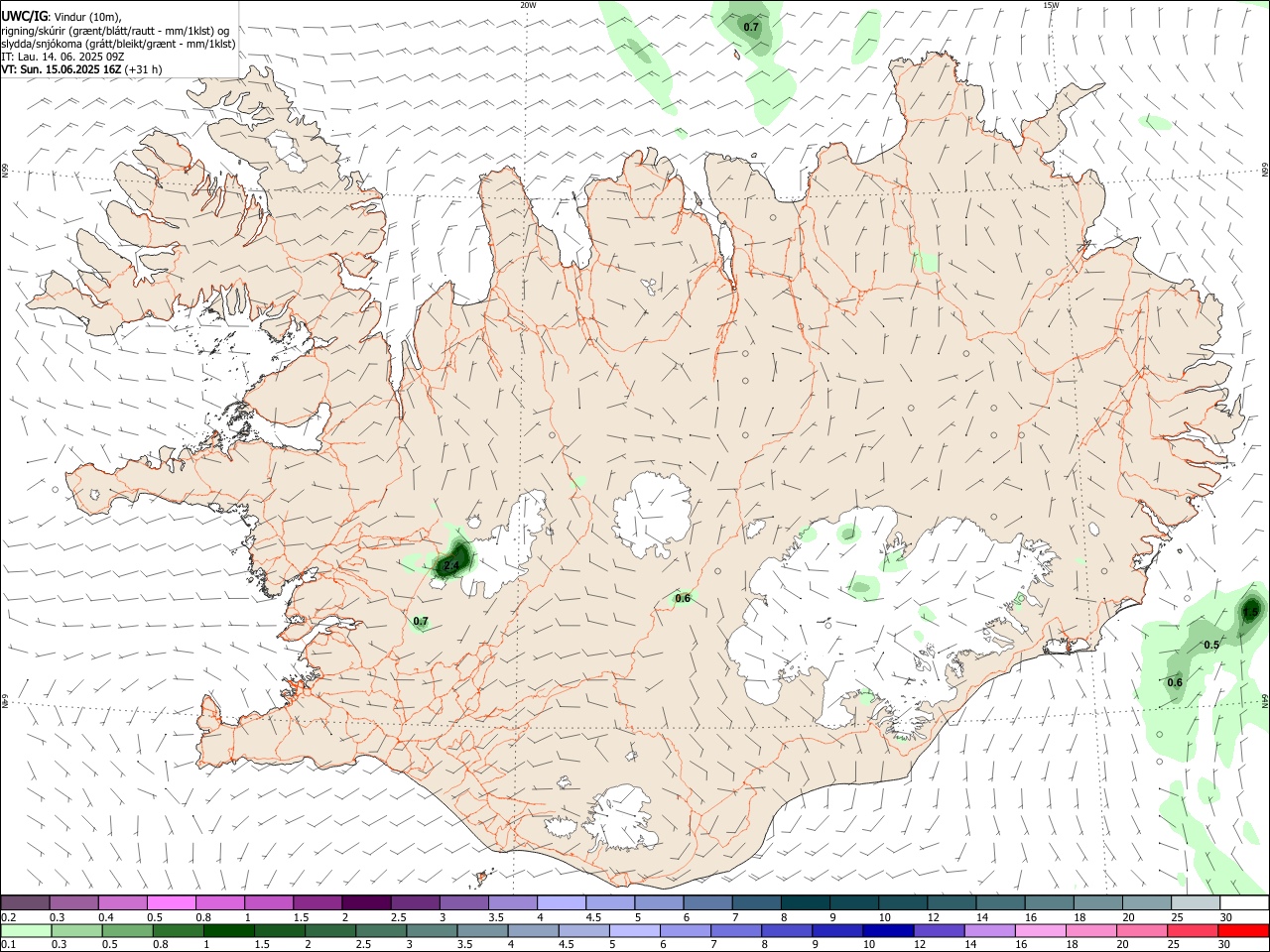The width and height of the screenshot is (1270, 952).
Task: Click the 20W longitude label
Action: coord(529,5)
